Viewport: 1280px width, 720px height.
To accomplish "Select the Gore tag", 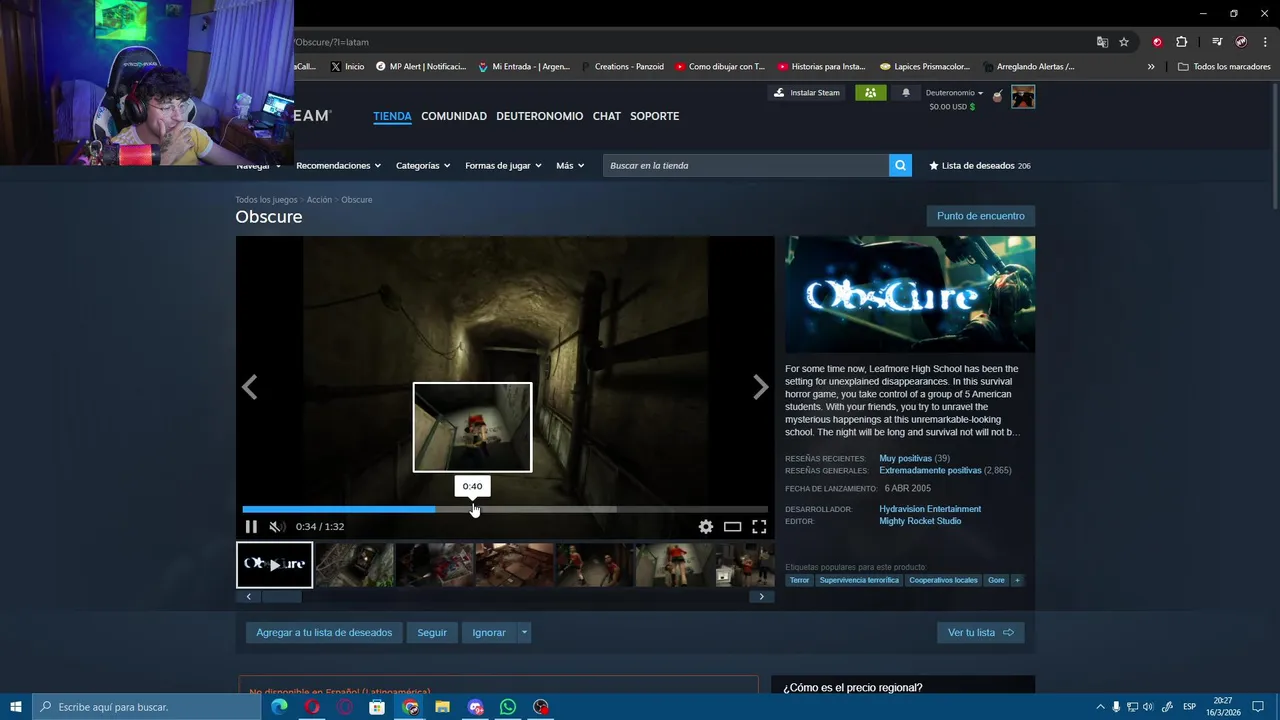I will point(996,580).
